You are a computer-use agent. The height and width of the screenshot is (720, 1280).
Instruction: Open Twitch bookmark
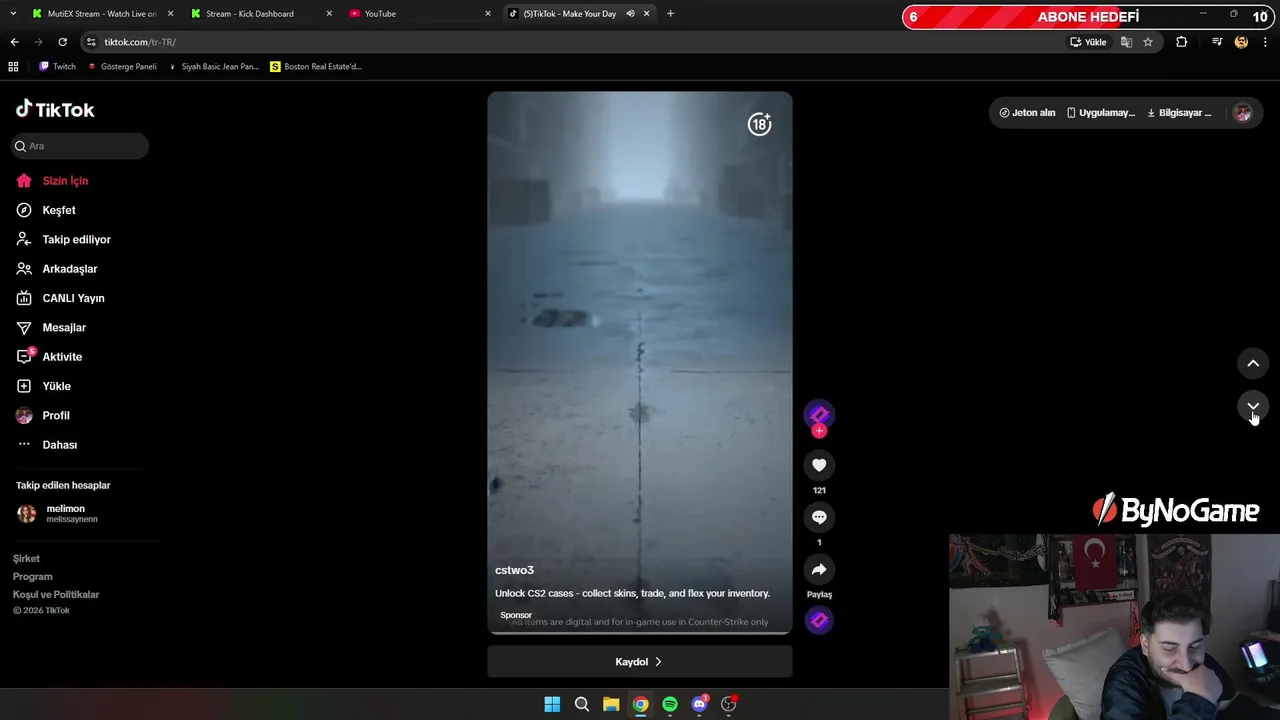57,67
